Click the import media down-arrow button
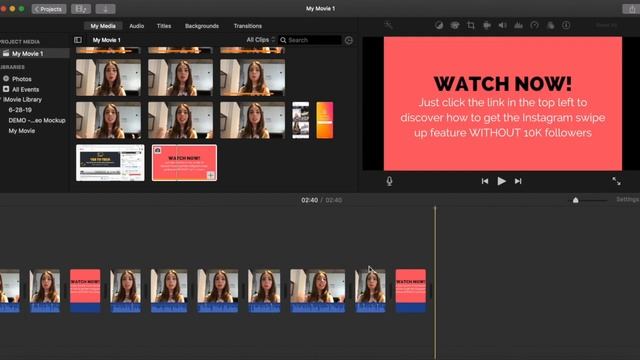 [105, 9]
